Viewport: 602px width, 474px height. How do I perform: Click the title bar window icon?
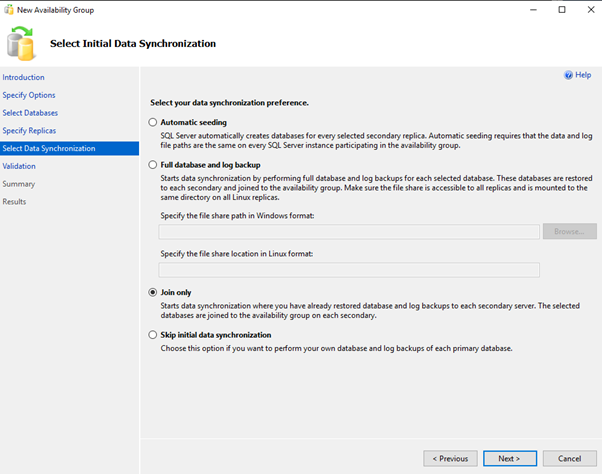pyautogui.click(x=9, y=9)
